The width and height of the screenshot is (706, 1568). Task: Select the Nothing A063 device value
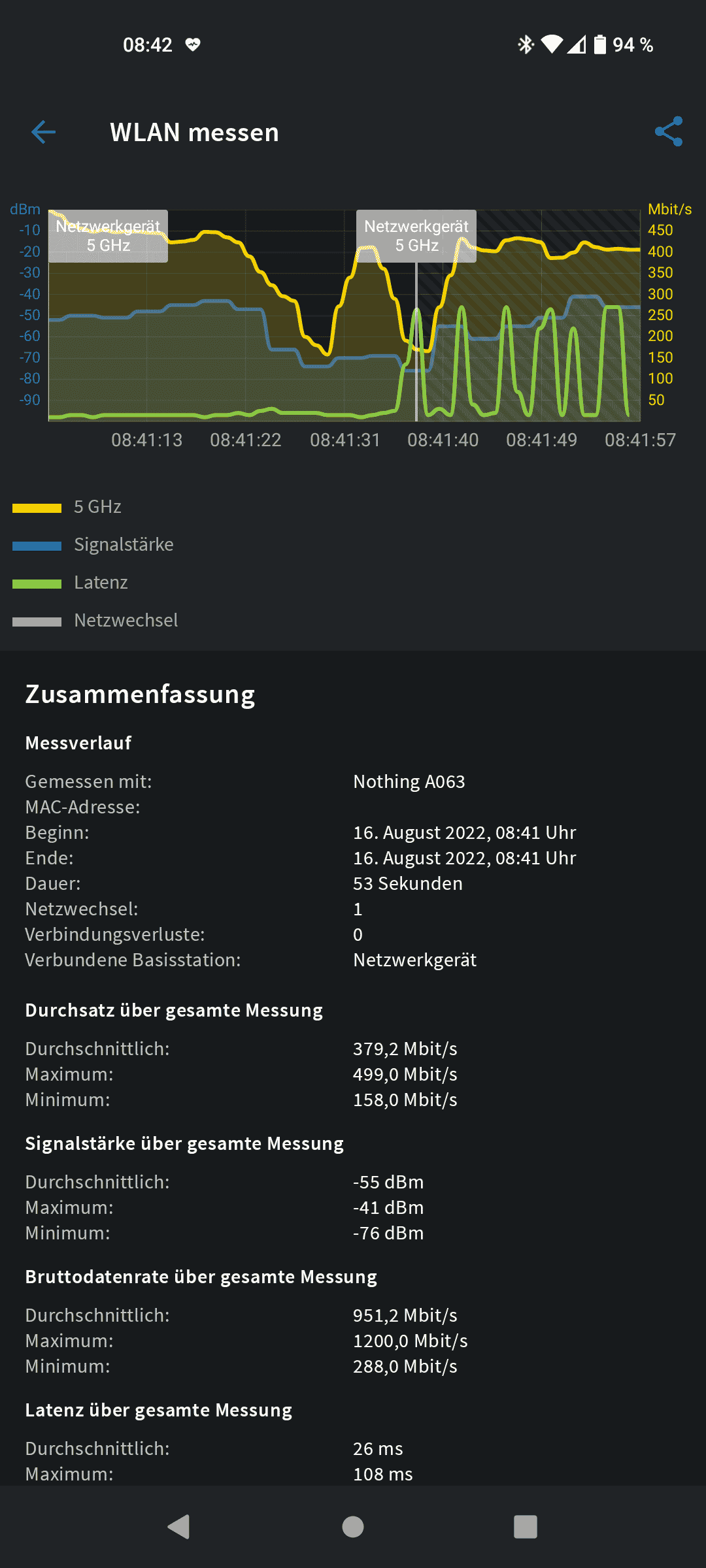coord(409,782)
